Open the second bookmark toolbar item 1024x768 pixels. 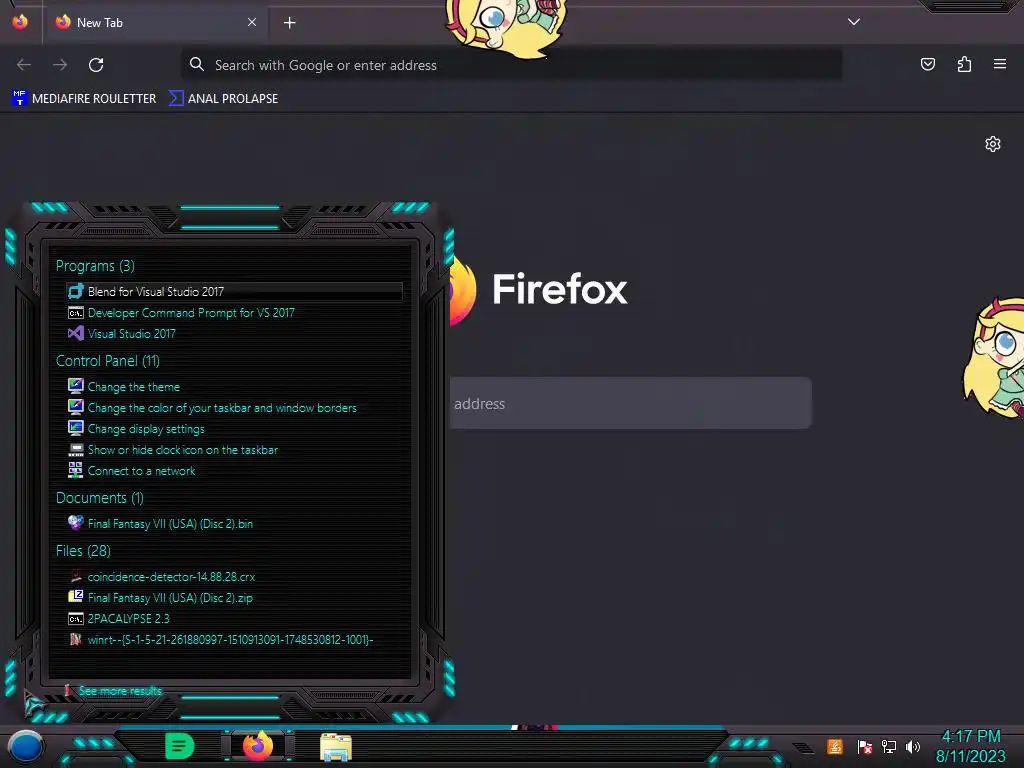tap(223, 99)
